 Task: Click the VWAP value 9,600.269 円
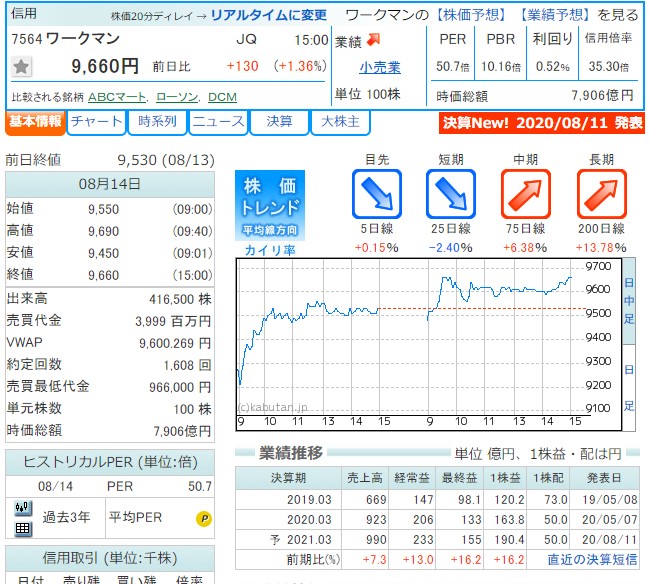[175, 343]
